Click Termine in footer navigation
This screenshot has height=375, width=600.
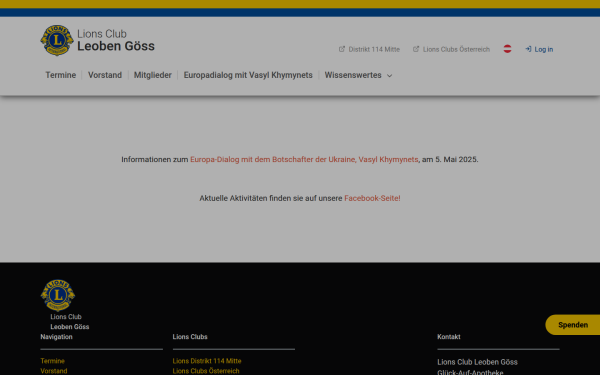(x=52, y=361)
